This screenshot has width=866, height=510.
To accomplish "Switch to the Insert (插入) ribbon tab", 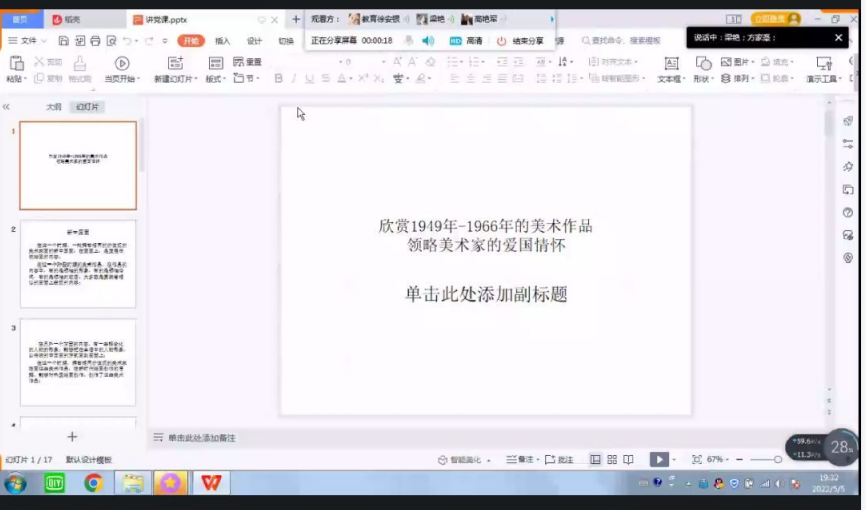I will click(222, 41).
